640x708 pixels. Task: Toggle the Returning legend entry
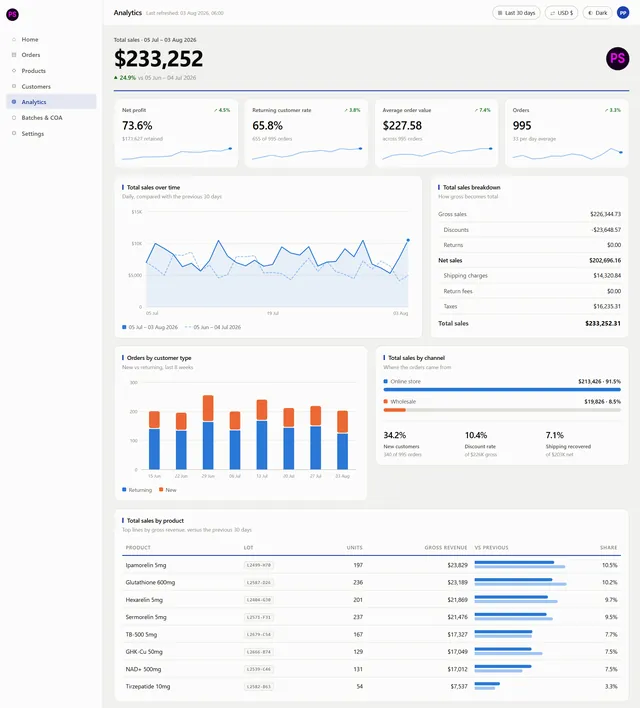coord(137,490)
